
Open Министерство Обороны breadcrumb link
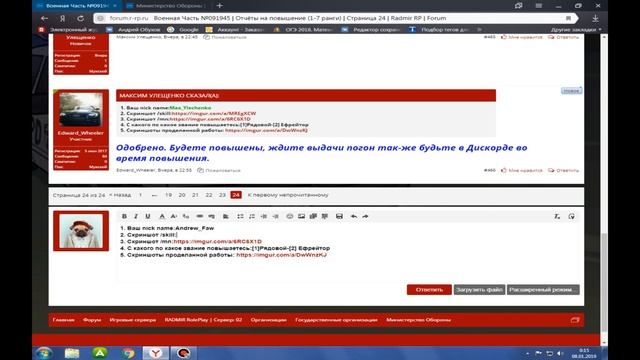(x=419, y=320)
